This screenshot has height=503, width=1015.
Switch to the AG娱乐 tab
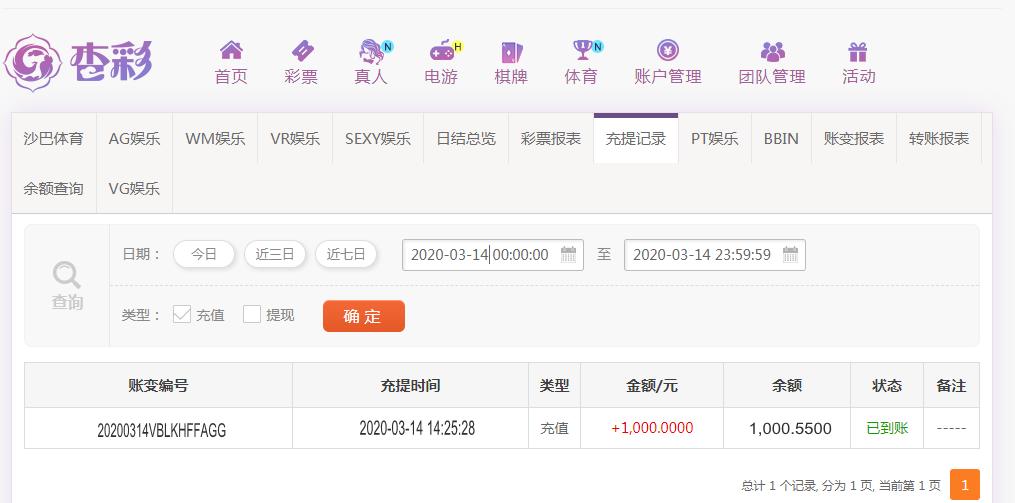click(x=135, y=139)
